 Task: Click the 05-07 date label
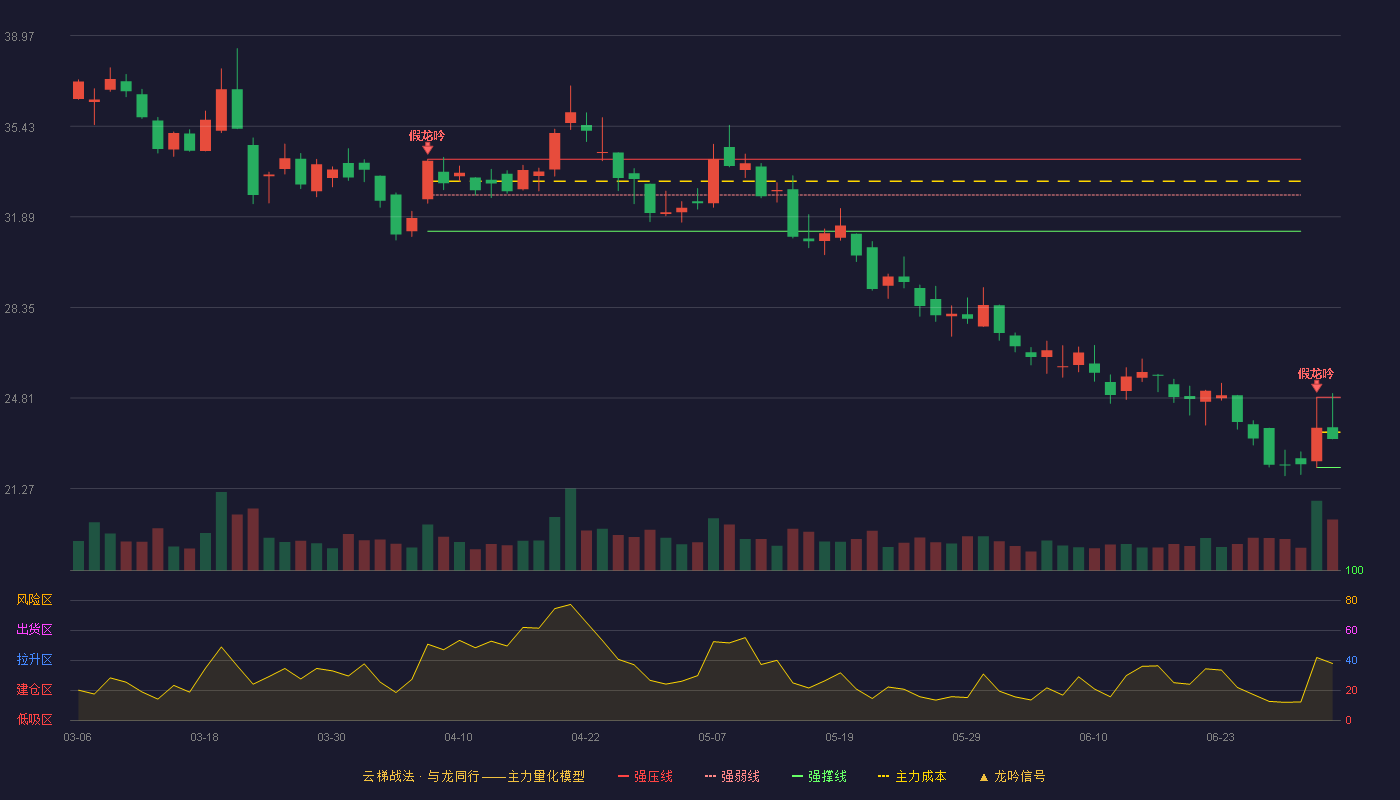pyautogui.click(x=712, y=737)
